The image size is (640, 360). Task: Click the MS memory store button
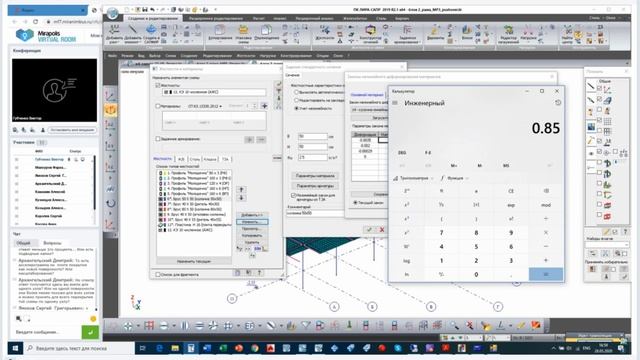(506, 166)
